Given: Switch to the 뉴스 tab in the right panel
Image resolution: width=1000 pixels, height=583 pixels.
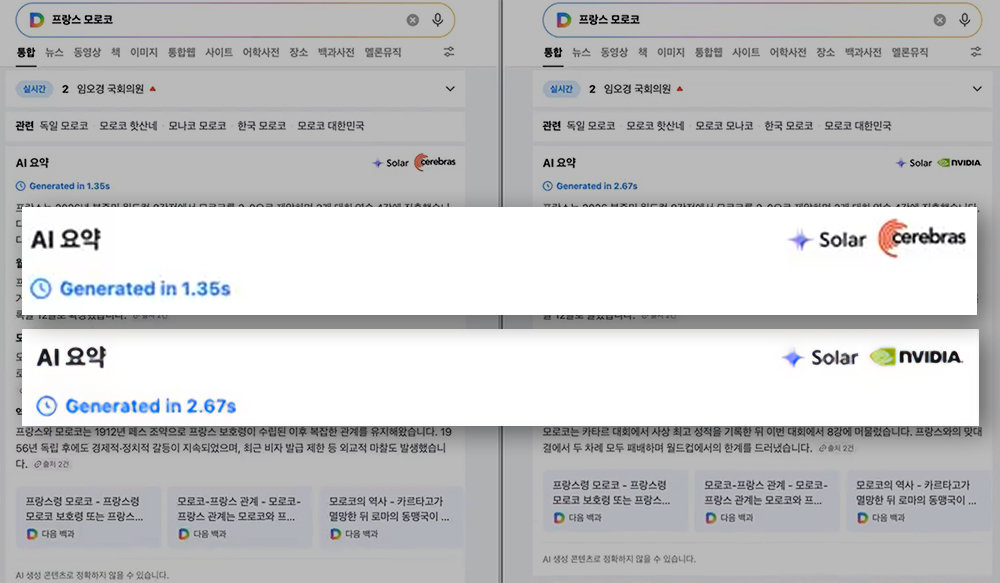Looking at the screenshot, I should 581,52.
